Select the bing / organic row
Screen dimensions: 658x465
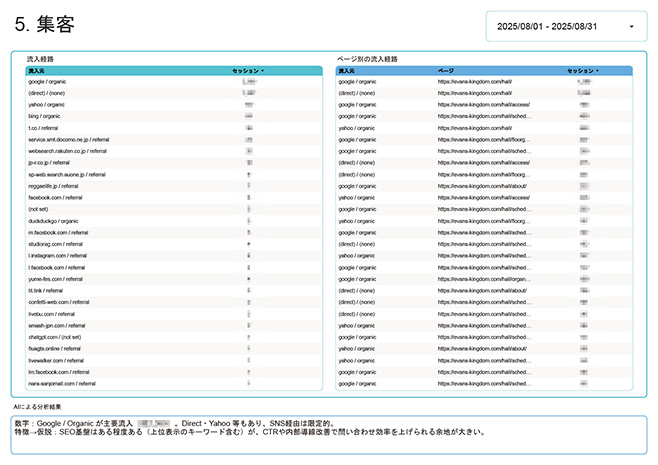pyautogui.click(x=45, y=116)
